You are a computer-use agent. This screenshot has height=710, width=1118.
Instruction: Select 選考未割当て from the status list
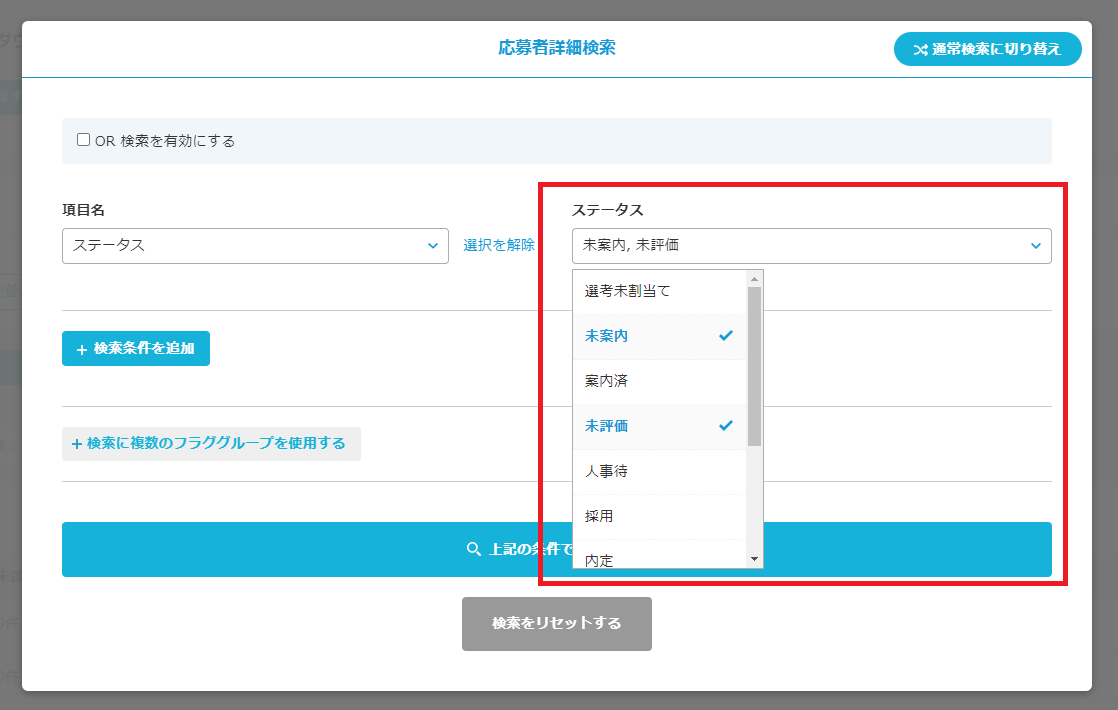point(627,291)
